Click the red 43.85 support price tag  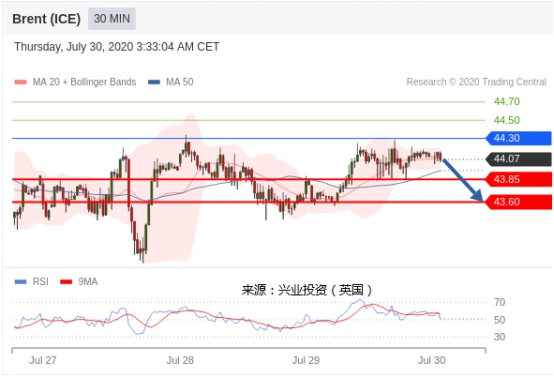pos(519,179)
